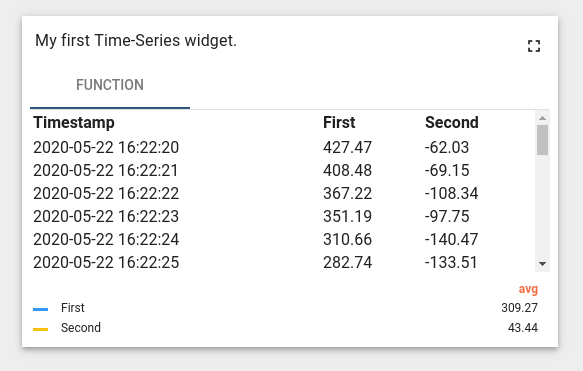Image resolution: width=583 pixels, height=371 pixels.
Task: Click the scrollbar down arrow
Action: click(x=542, y=264)
